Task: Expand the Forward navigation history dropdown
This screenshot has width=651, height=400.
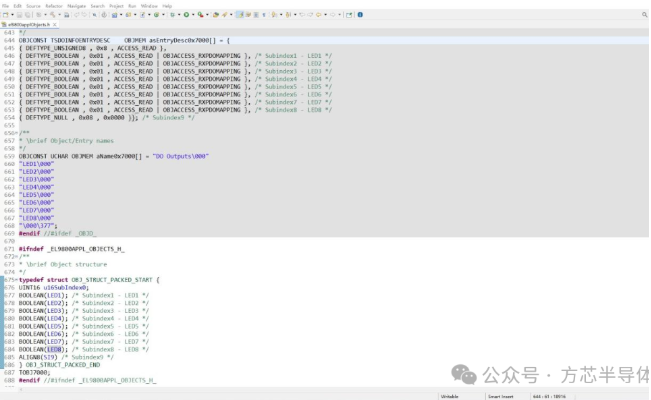Action: click(x=340, y=15)
